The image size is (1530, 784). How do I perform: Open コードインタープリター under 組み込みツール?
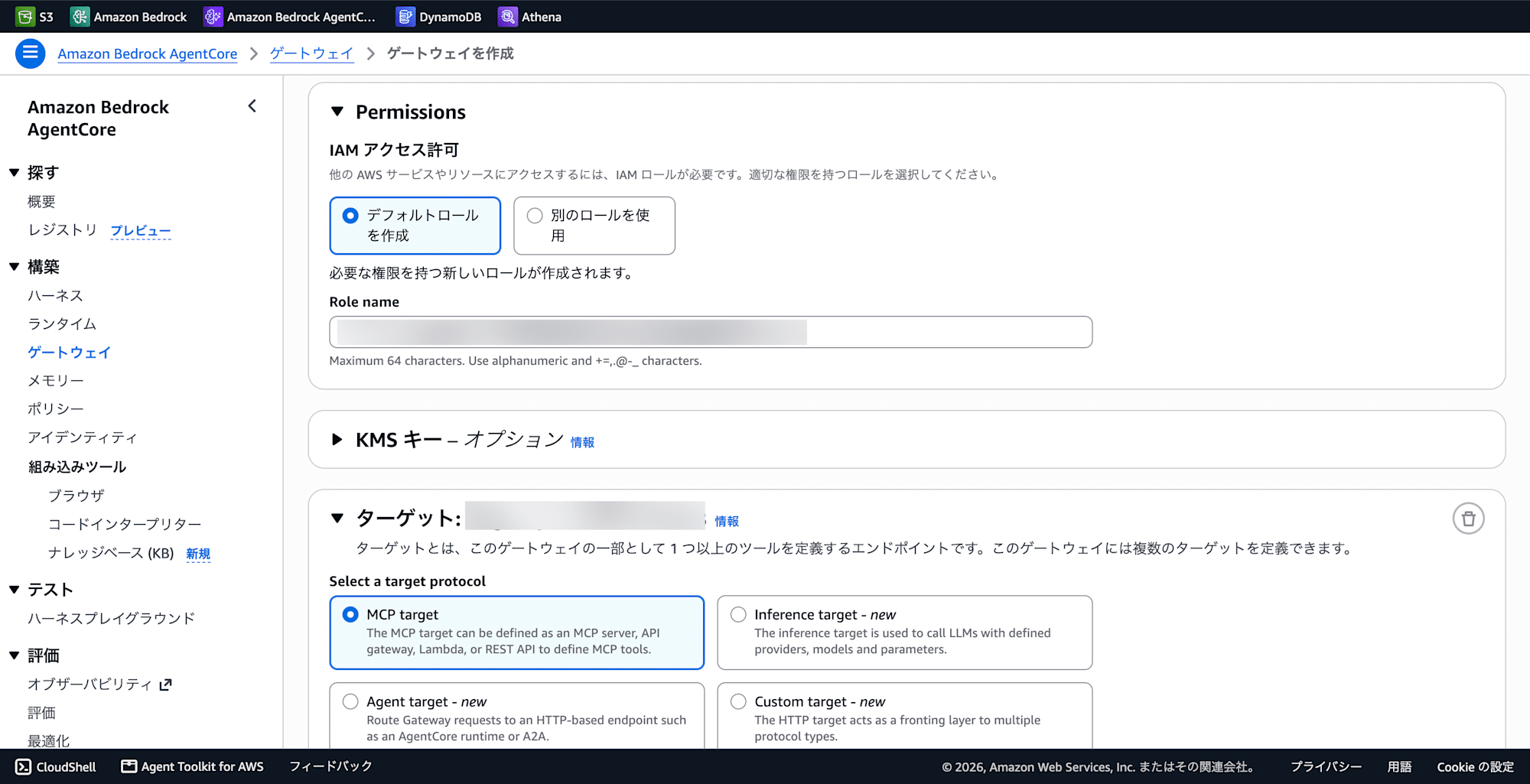(x=125, y=524)
